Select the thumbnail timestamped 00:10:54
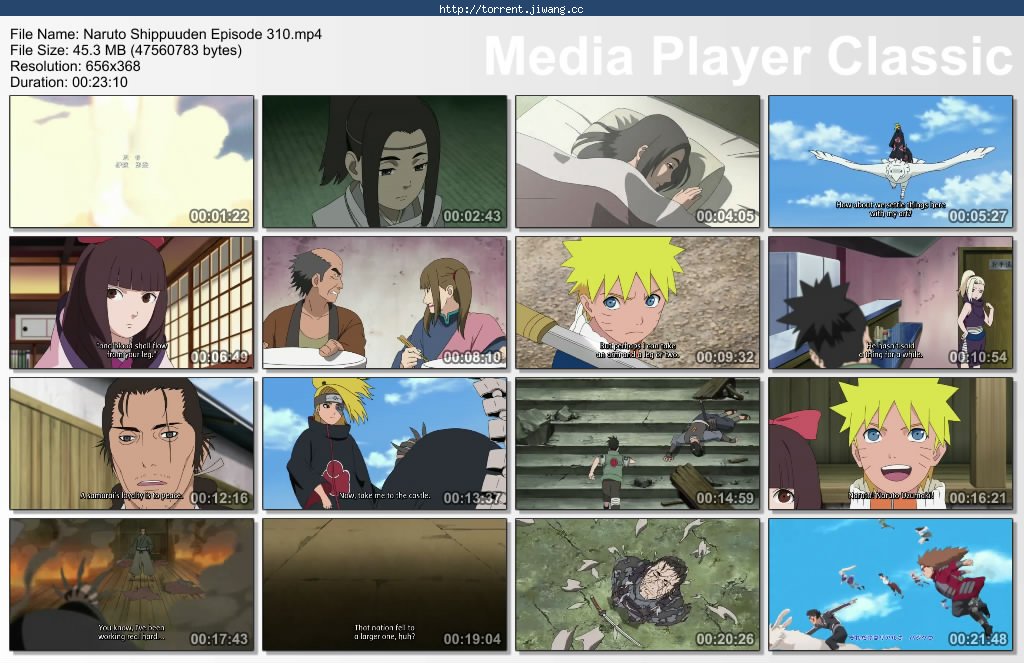 click(890, 303)
